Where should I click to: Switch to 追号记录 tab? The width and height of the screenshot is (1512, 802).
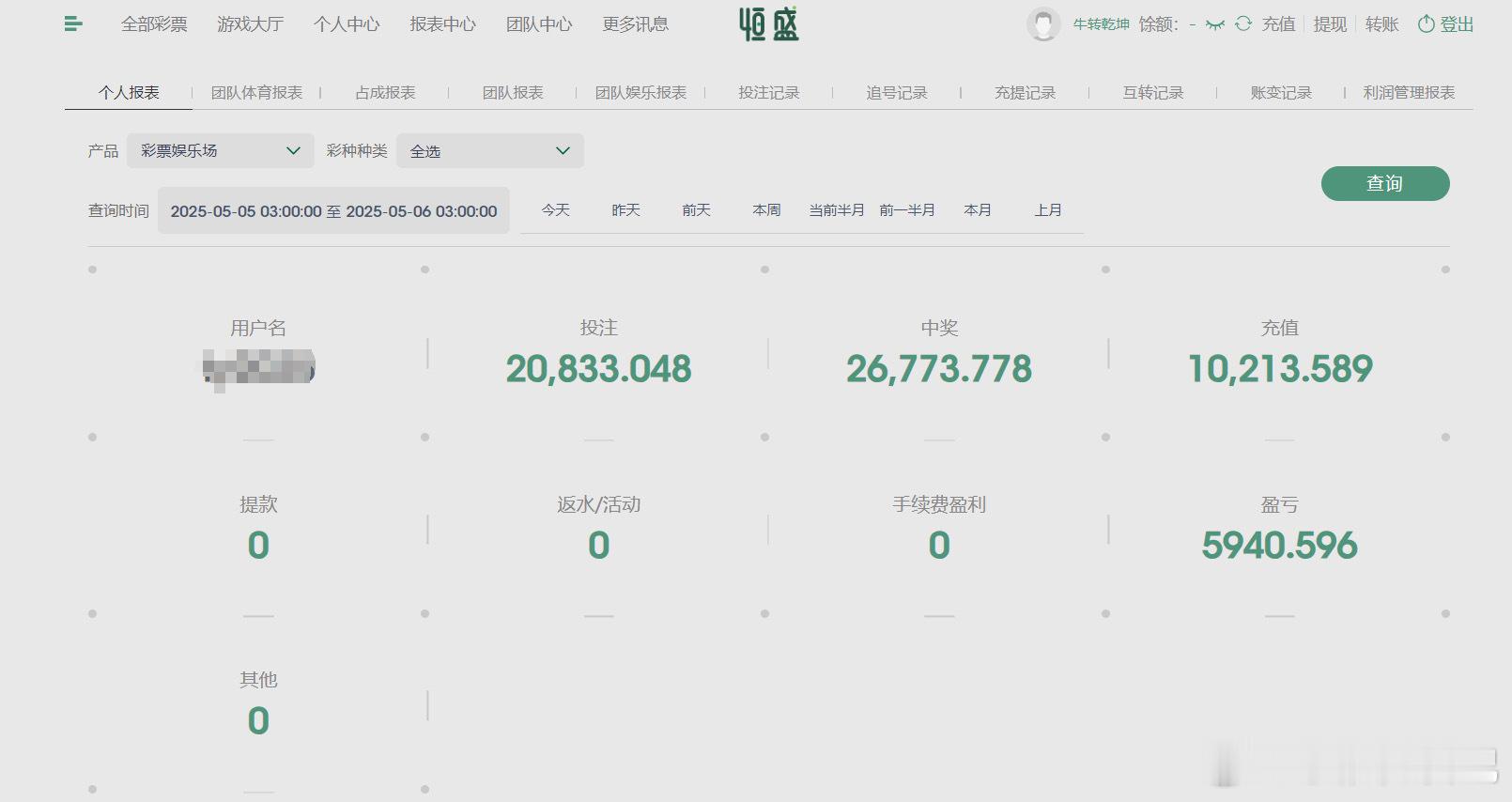point(897,92)
